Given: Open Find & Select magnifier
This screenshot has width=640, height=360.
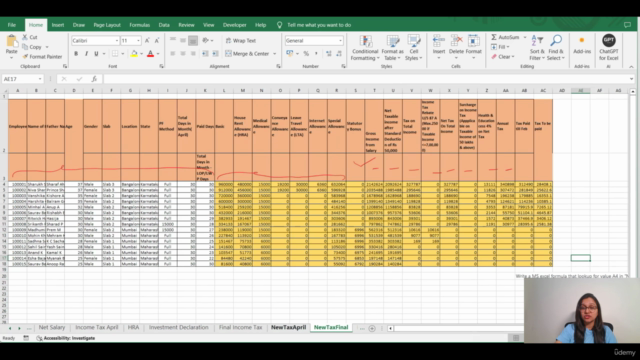Looking at the screenshot, I should (556, 48).
